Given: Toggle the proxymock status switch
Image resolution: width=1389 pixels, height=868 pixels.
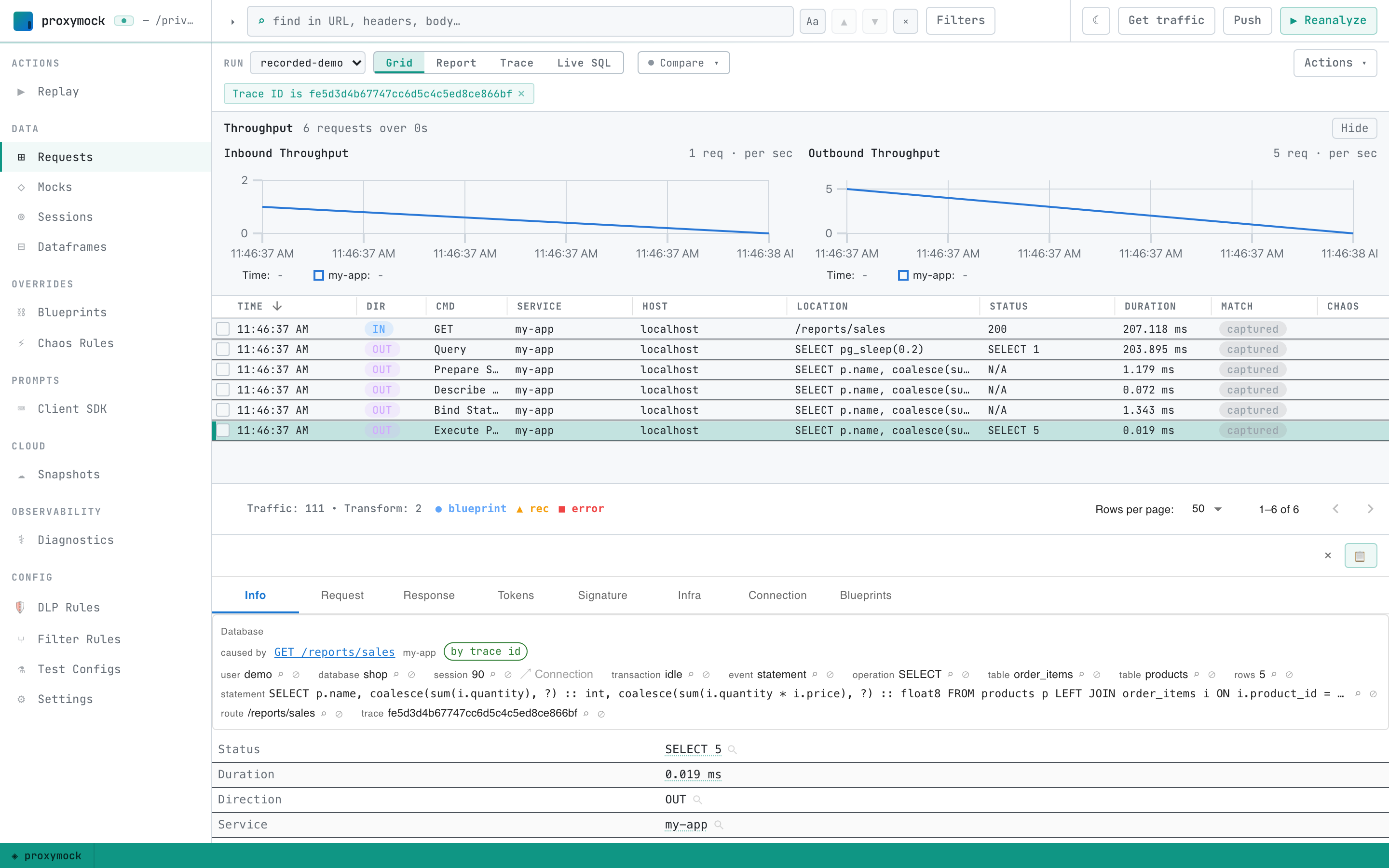Looking at the screenshot, I should click(x=123, y=21).
